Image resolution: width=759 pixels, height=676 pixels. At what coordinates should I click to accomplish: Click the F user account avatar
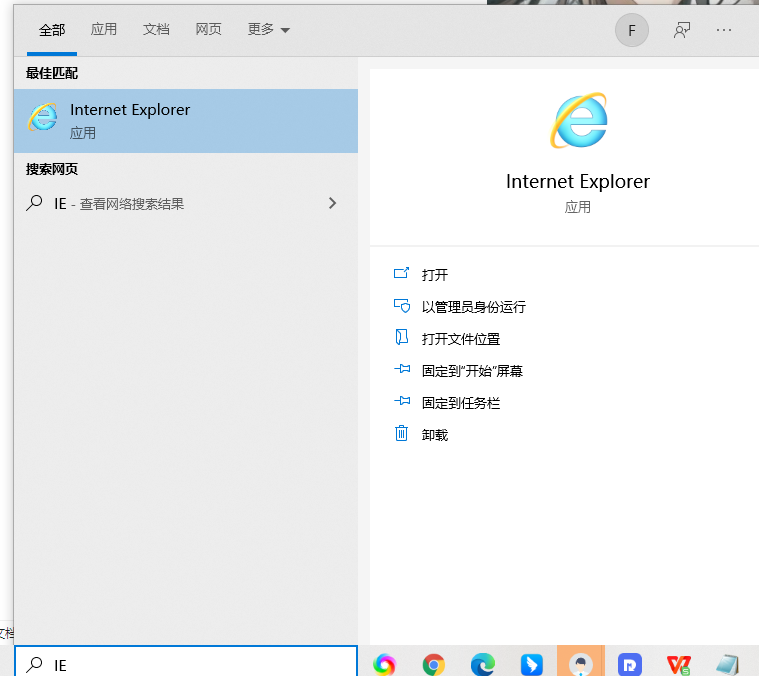tap(631, 30)
